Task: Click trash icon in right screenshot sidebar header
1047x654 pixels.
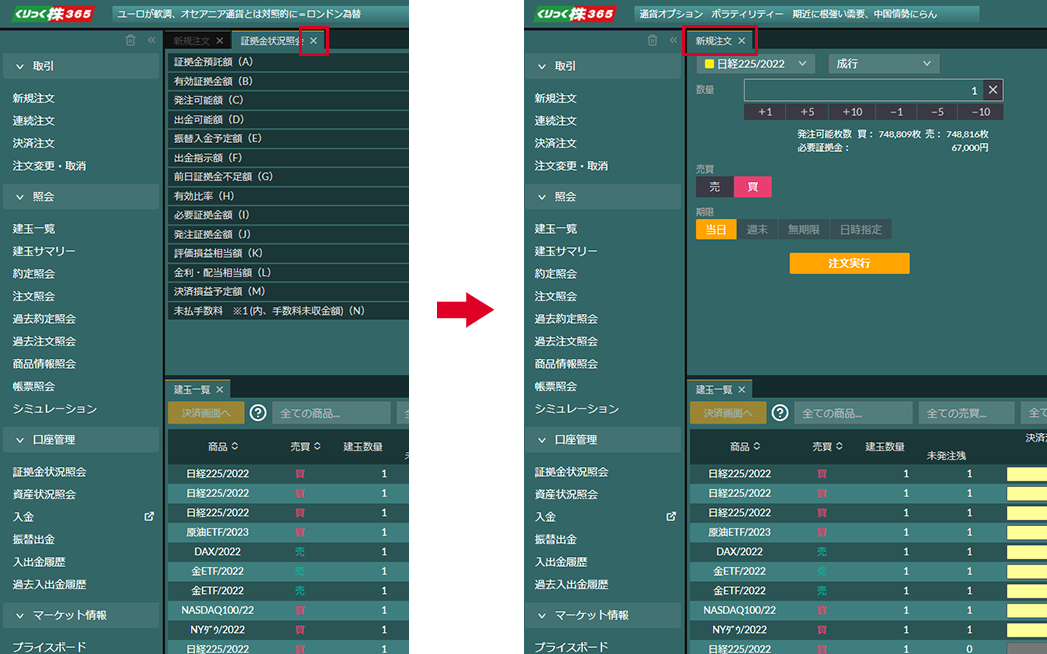Action: click(x=652, y=41)
